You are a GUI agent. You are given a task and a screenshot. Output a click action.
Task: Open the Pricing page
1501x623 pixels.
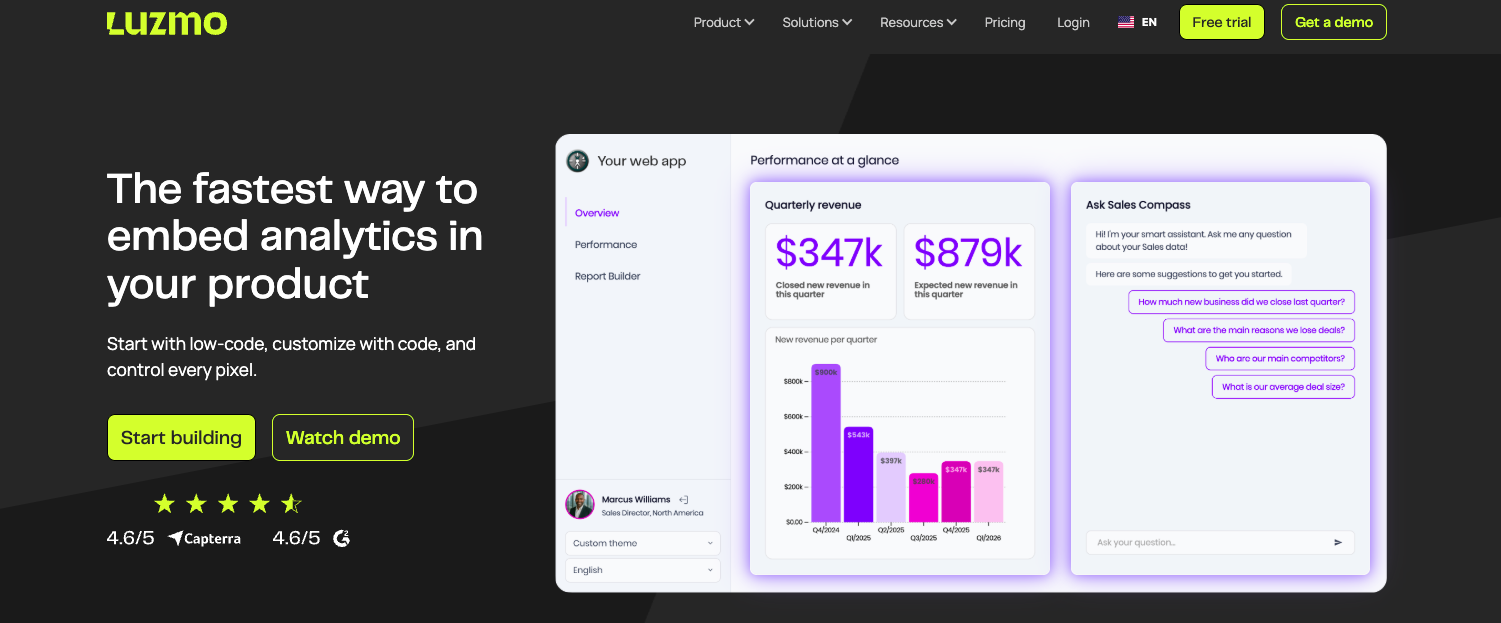coord(1005,22)
